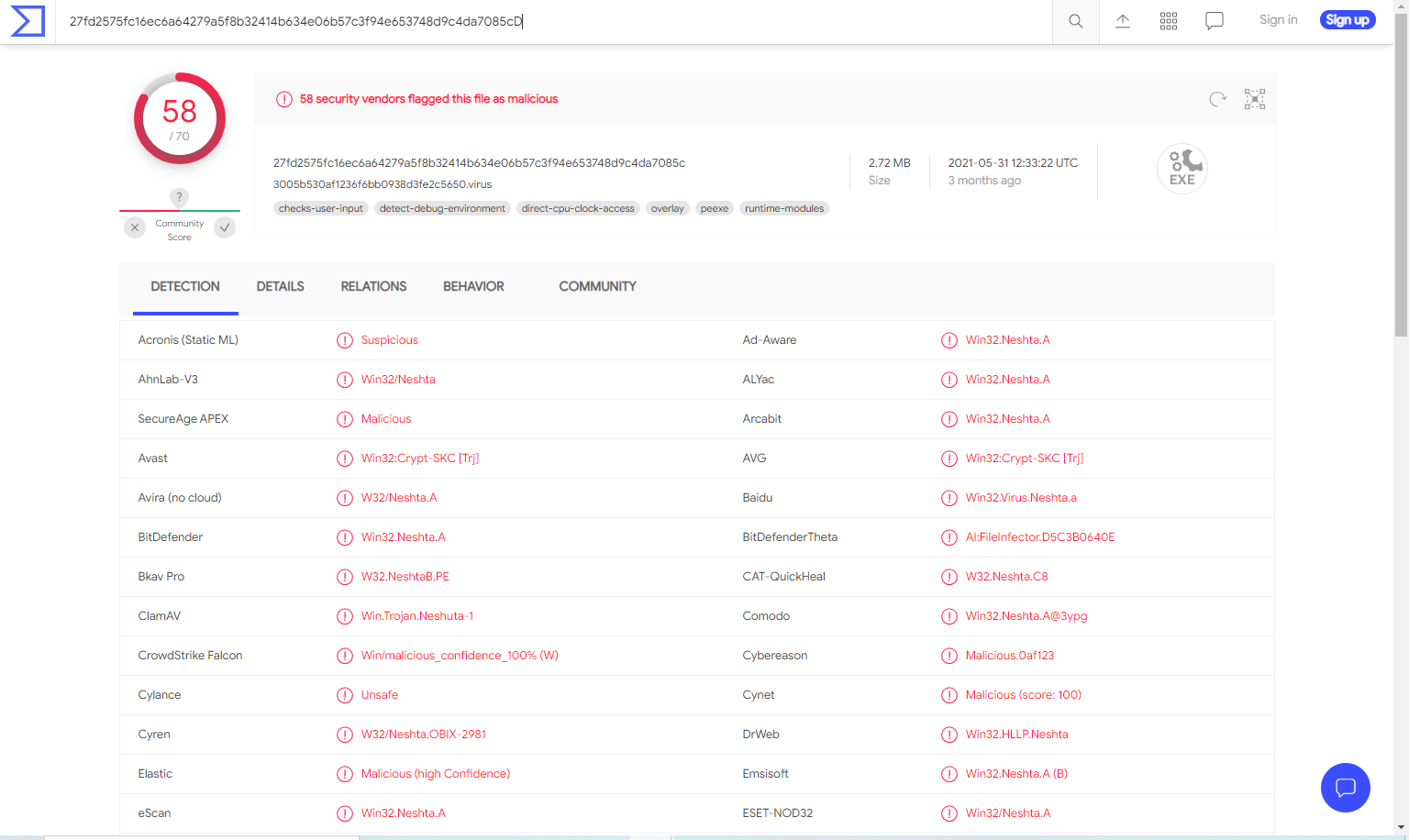Switch to the DETAILS tab
This screenshot has height=840, width=1409.
(280, 287)
